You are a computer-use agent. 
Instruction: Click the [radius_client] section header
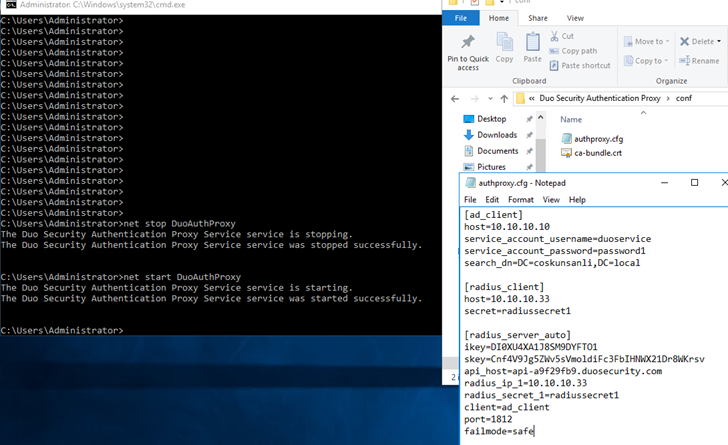point(504,287)
